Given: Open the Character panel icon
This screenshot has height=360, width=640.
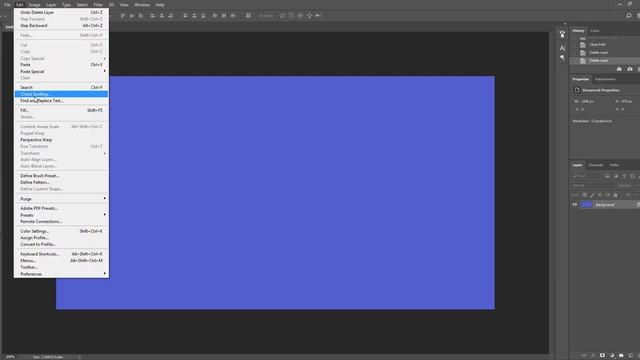Looking at the screenshot, I should click(x=562, y=49).
